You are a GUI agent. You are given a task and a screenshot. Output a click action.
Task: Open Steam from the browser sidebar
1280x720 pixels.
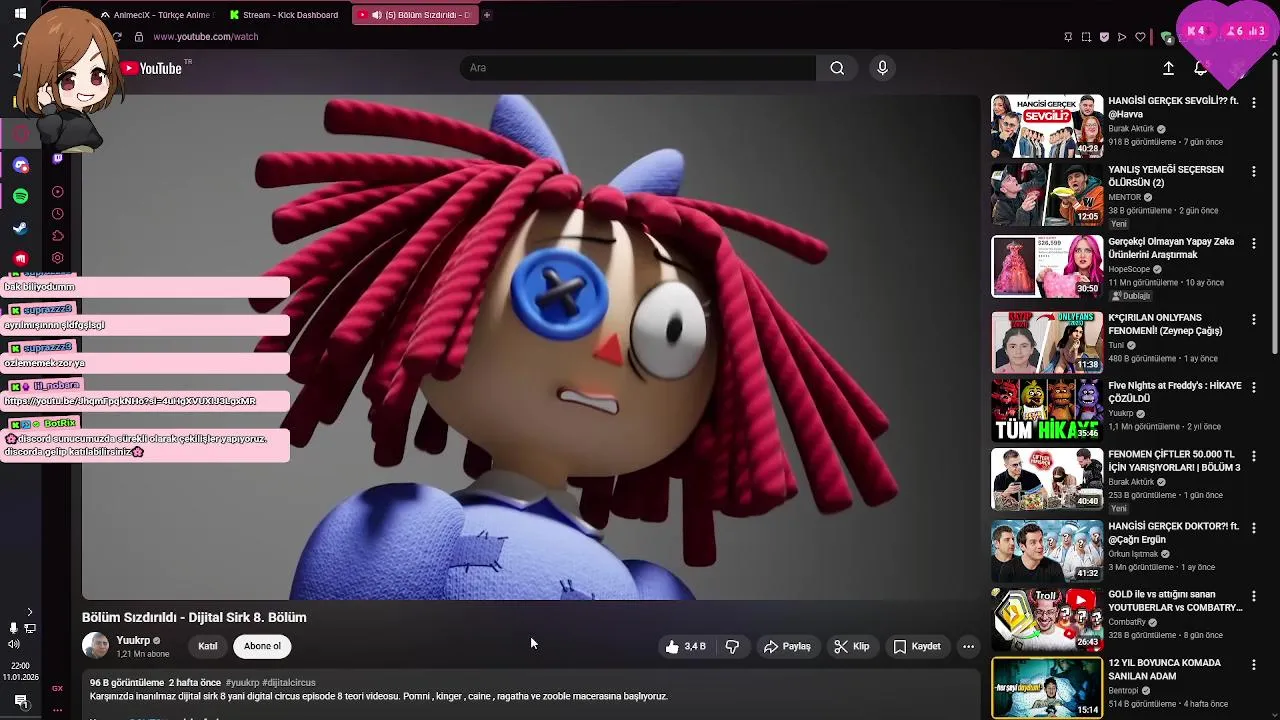coord(21,228)
